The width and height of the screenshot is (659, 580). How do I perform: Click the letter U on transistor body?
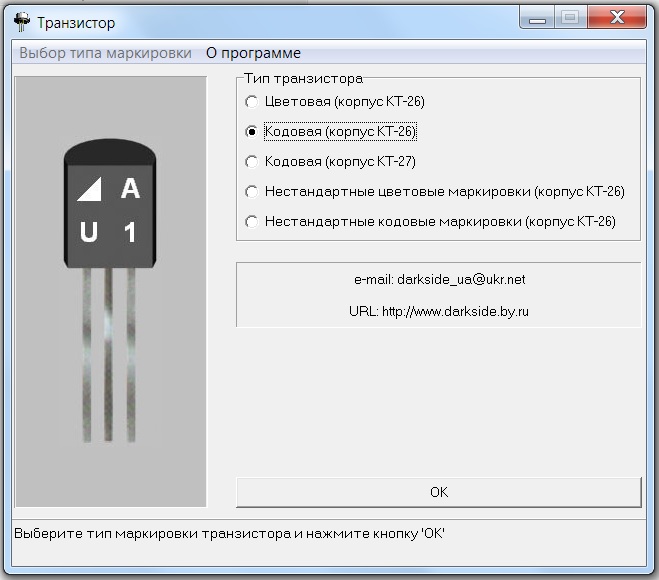[x=89, y=233]
